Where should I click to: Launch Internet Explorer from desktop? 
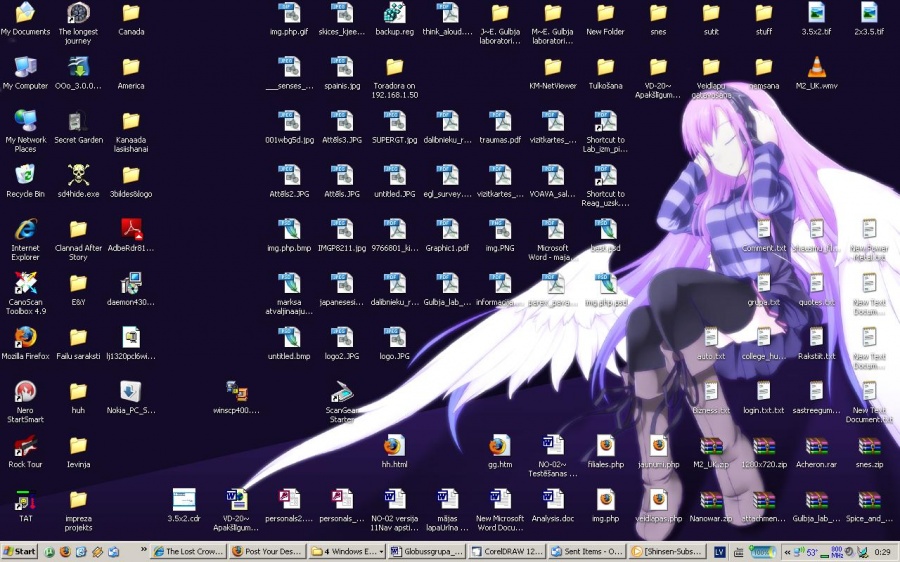25,239
